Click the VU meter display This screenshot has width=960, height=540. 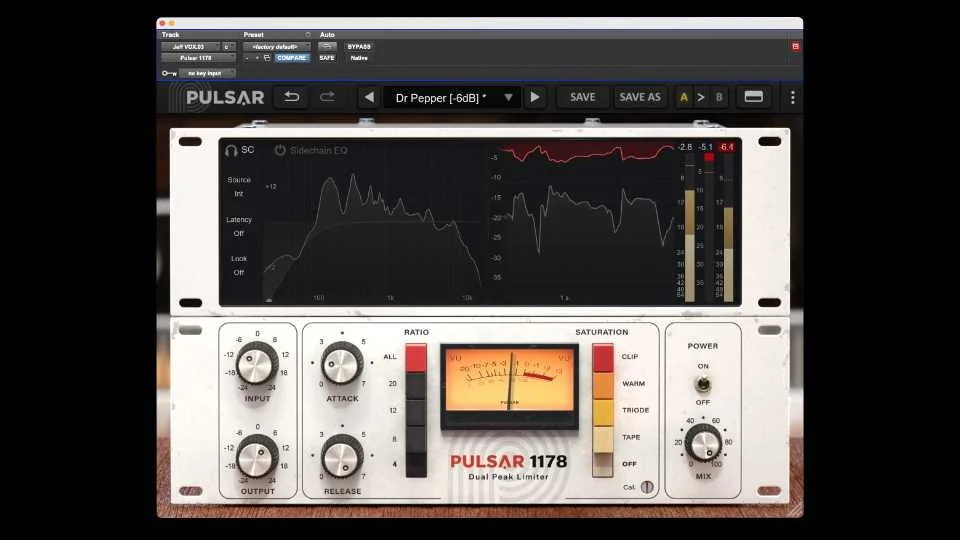coord(509,387)
